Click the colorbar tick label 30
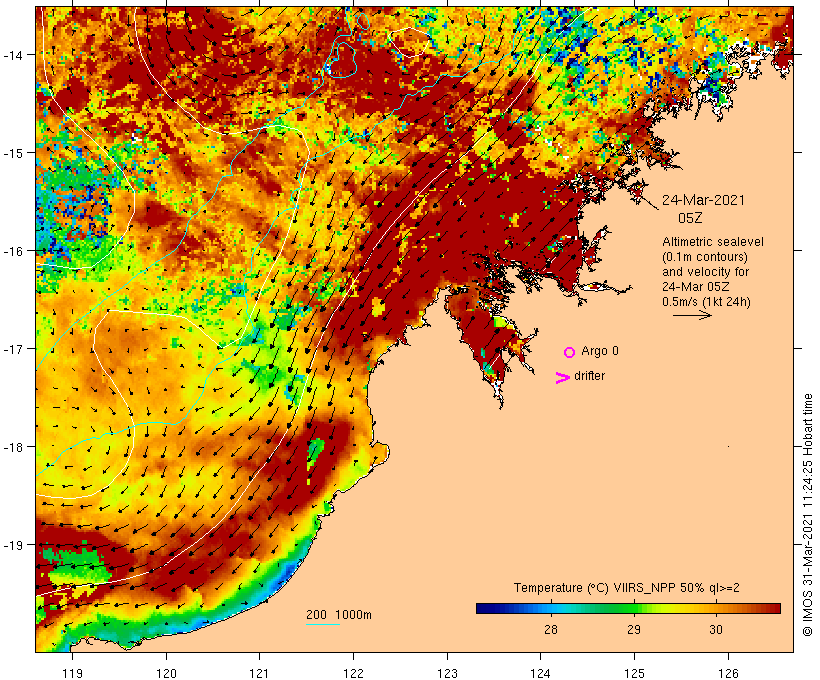Image resolution: width=820 pixels, height=680 pixels. (716, 629)
